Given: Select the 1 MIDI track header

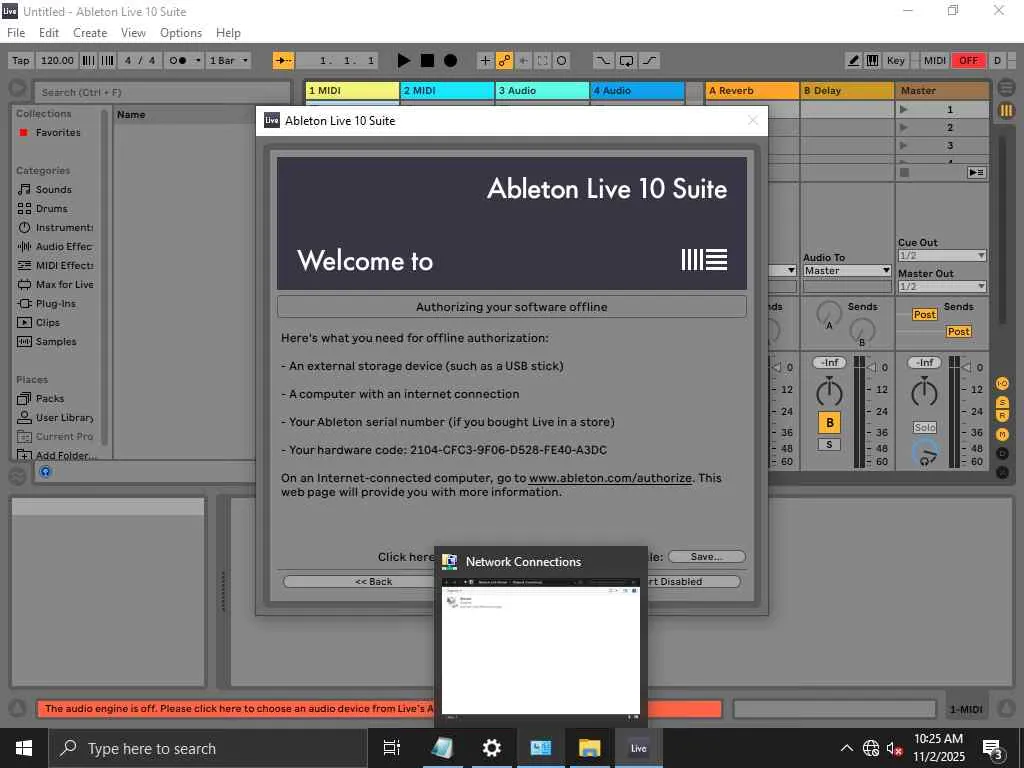Looking at the screenshot, I should pos(352,91).
